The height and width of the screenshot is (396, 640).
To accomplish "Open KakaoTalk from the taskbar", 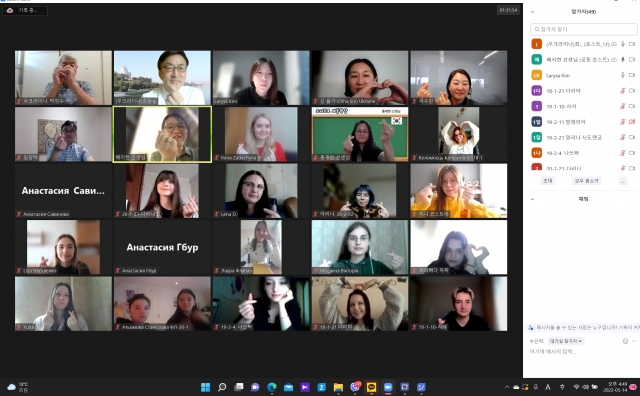I will coord(371,387).
